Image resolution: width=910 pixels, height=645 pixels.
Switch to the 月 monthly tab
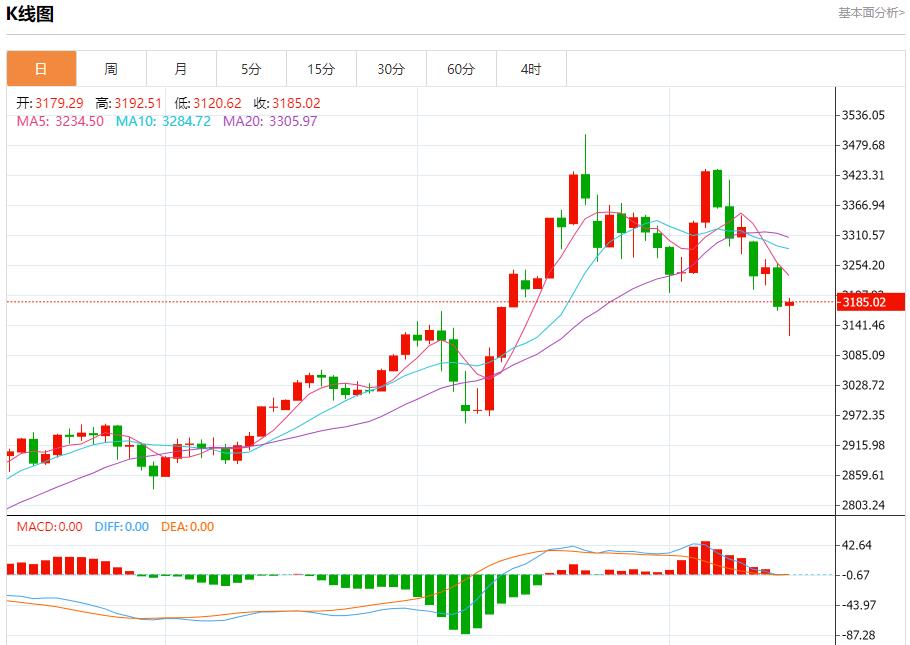[x=181, y=69]
